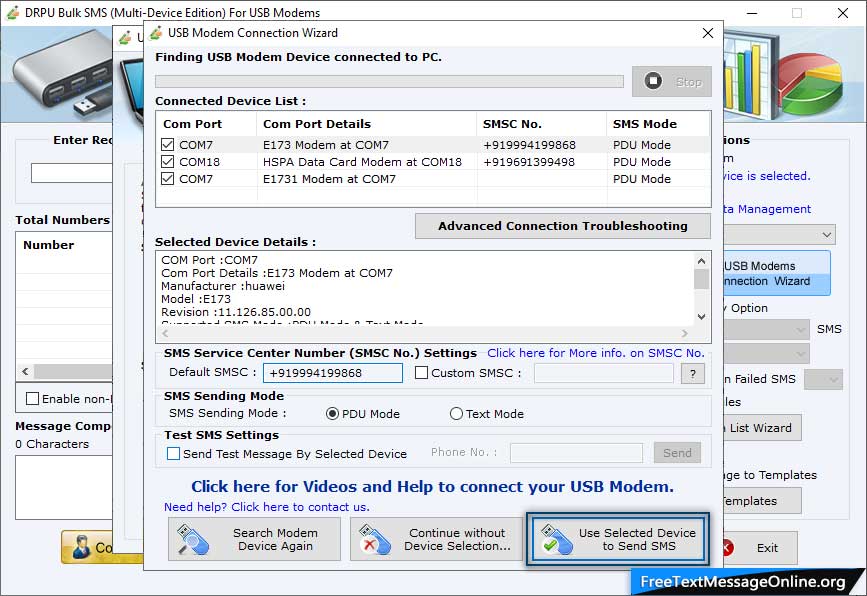Click the Com Port column header
Viewport: 867px width, 596px height.
click(x=207, y=124)
